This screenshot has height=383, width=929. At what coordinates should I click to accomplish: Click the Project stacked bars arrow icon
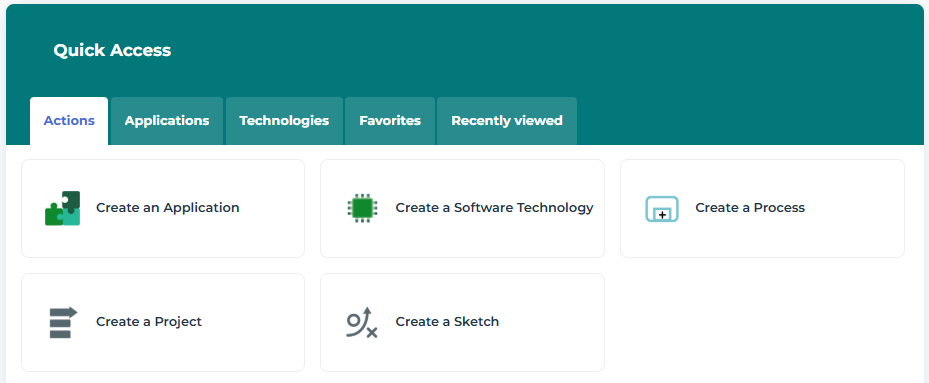[x=63, y=323]
